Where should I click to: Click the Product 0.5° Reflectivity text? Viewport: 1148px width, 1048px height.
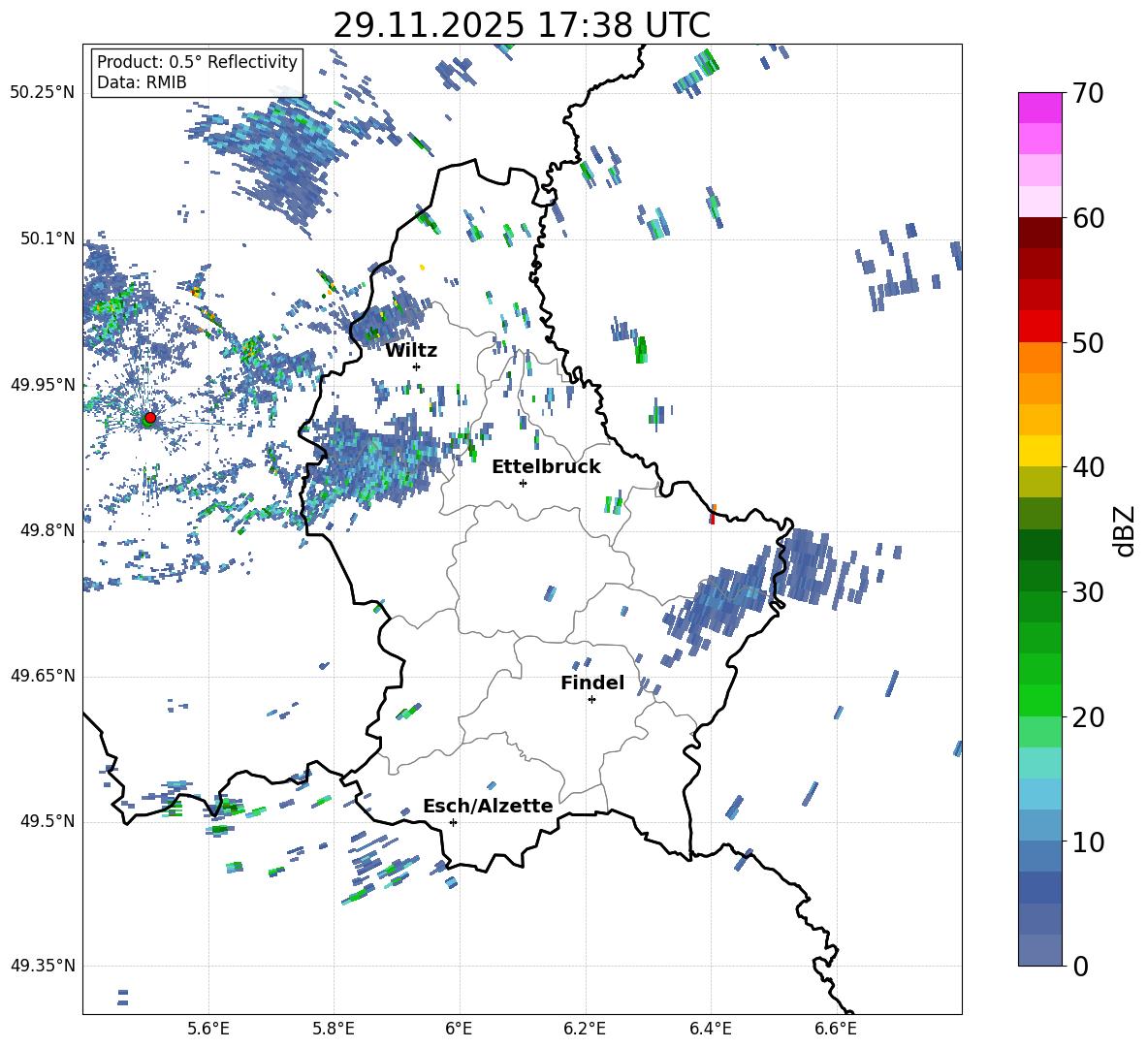click(197, 62)
